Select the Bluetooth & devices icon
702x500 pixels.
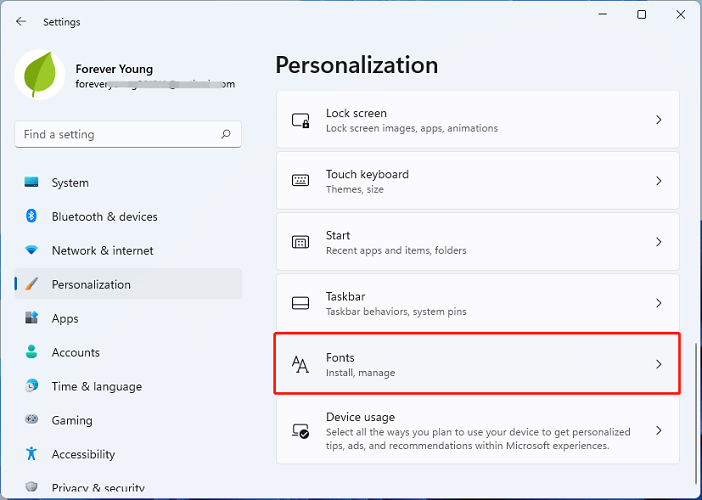click(31, 217)
